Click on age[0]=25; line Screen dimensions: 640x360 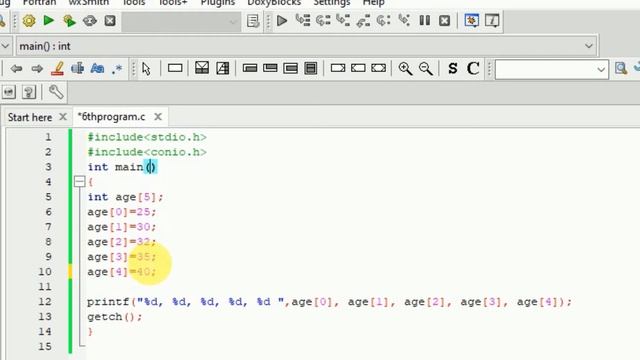pos(122,212)
